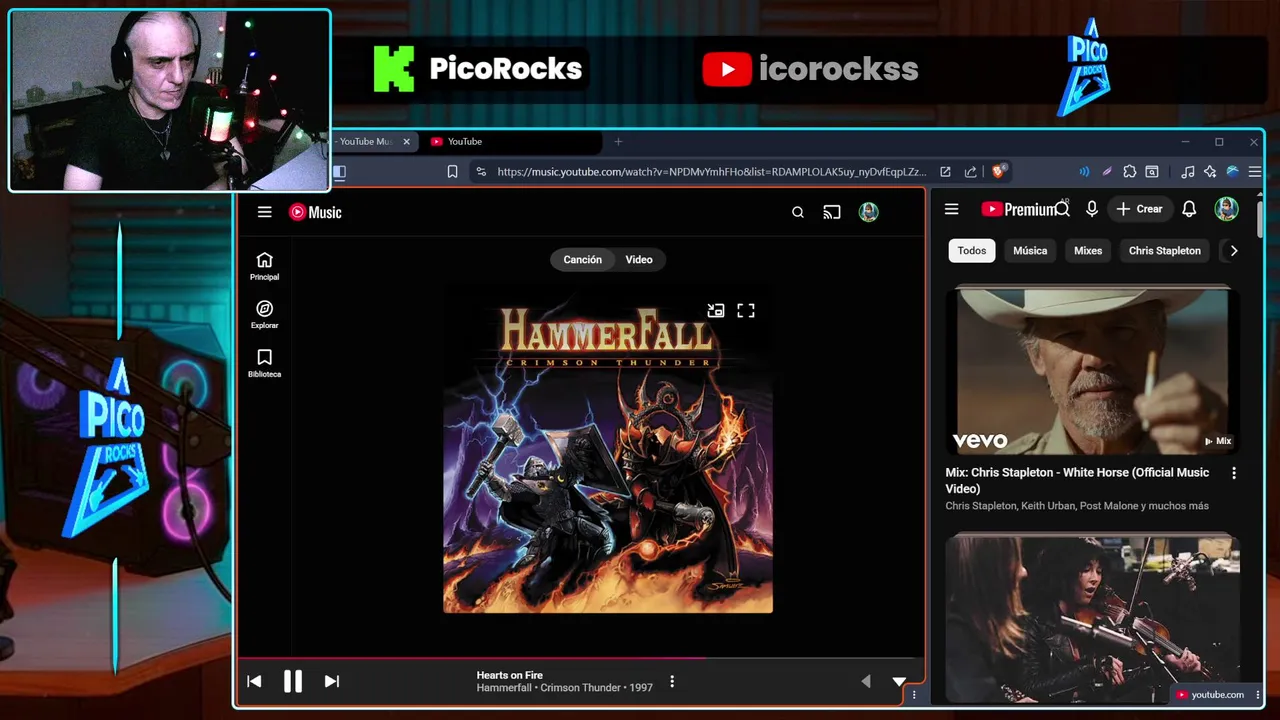Image resolution: width=1280 pixels, height=720 pixels.
Task: Open options for the Chris Stapleton mix
Action: (x=1234, y=473)
